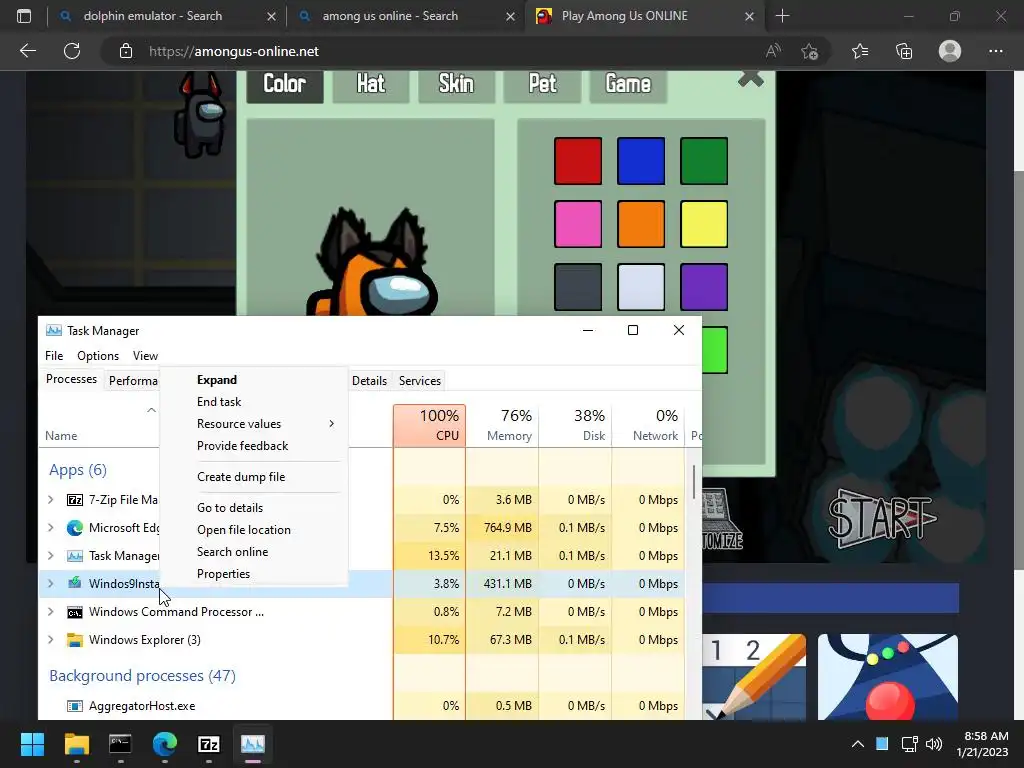
Task: Open Command Prompt from the taskbar
Action: tap(120, 744)
